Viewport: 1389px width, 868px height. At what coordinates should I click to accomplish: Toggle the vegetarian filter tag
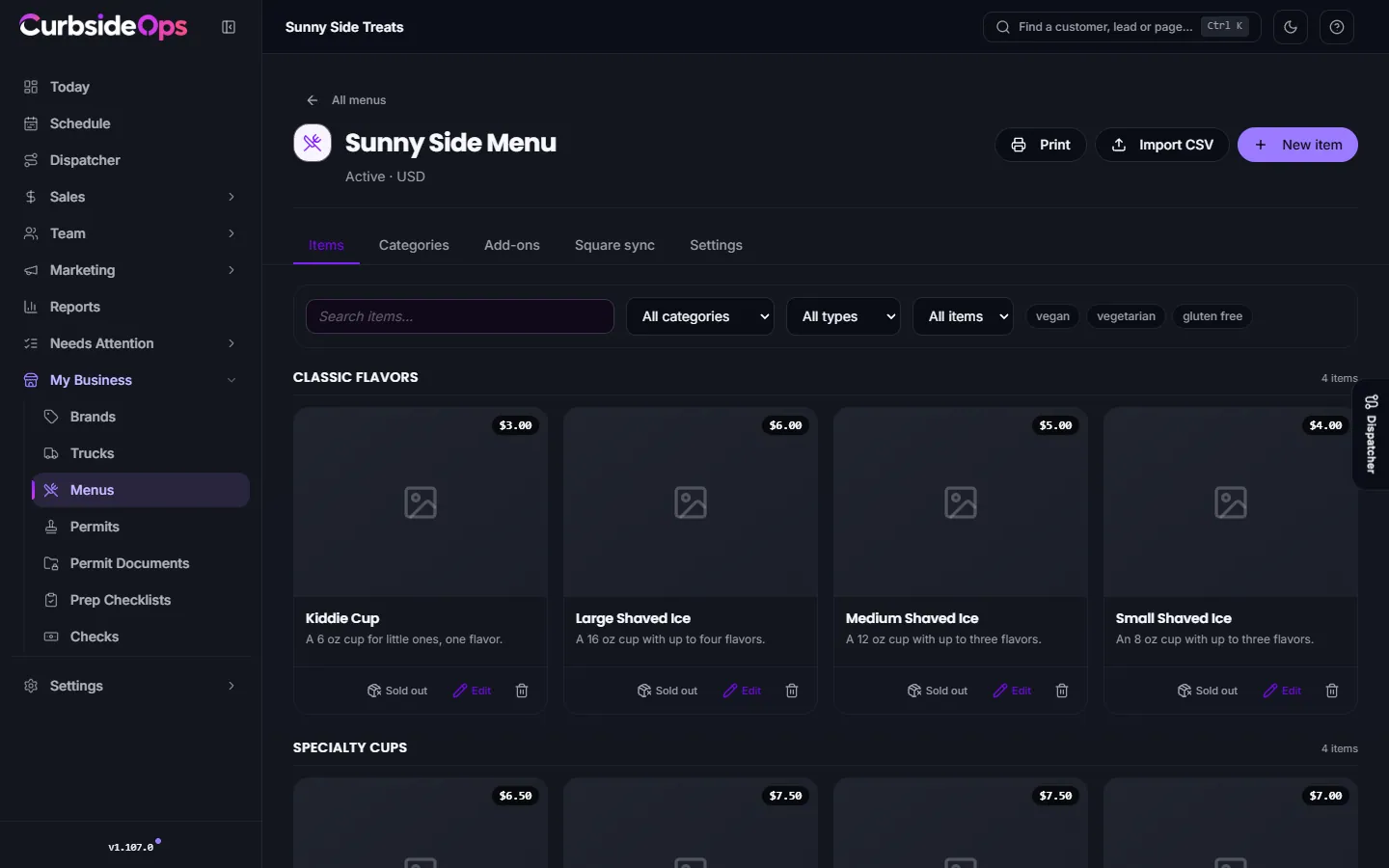pyautogui.click(x=1126, y=316)
